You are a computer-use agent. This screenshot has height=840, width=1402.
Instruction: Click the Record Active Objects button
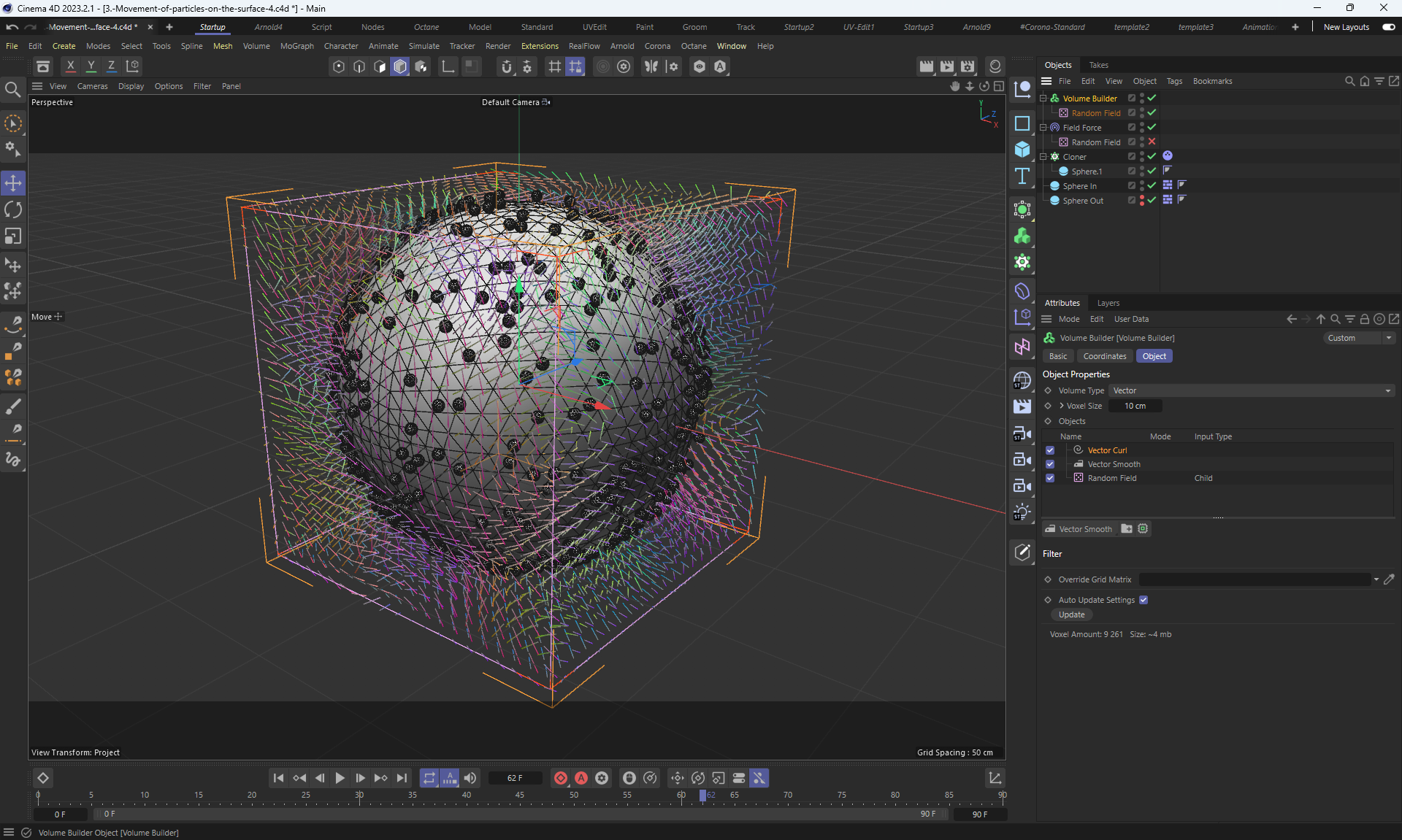click(561, 778)
